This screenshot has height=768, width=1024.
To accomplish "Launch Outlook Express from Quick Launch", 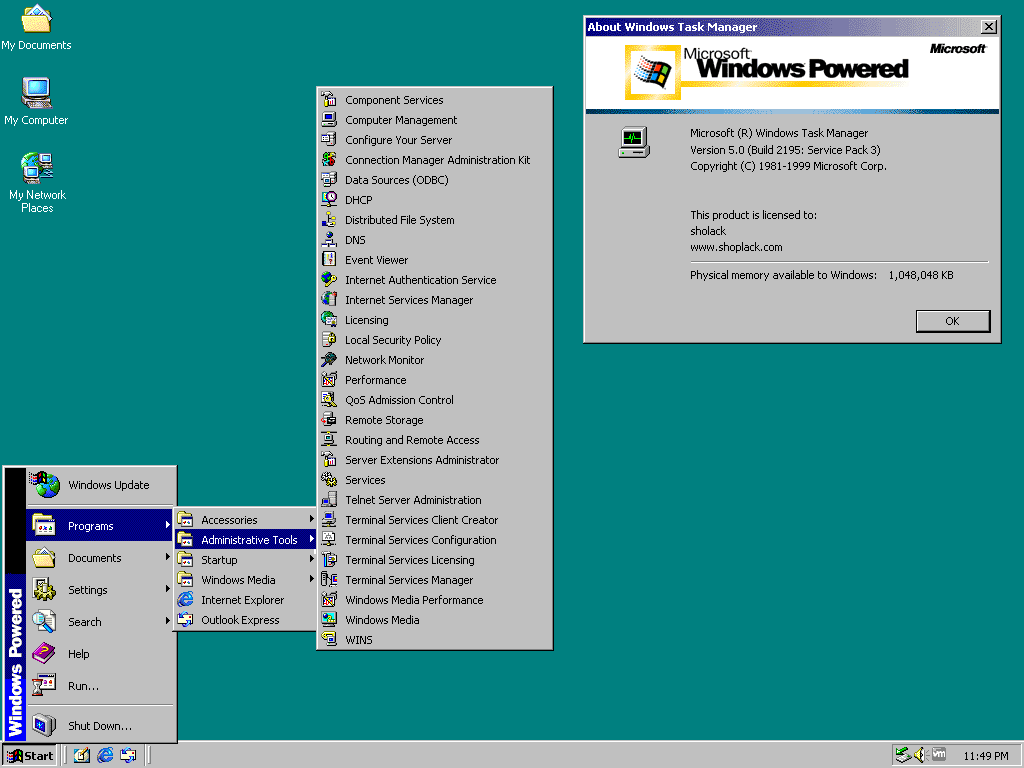I will (129, 756).
